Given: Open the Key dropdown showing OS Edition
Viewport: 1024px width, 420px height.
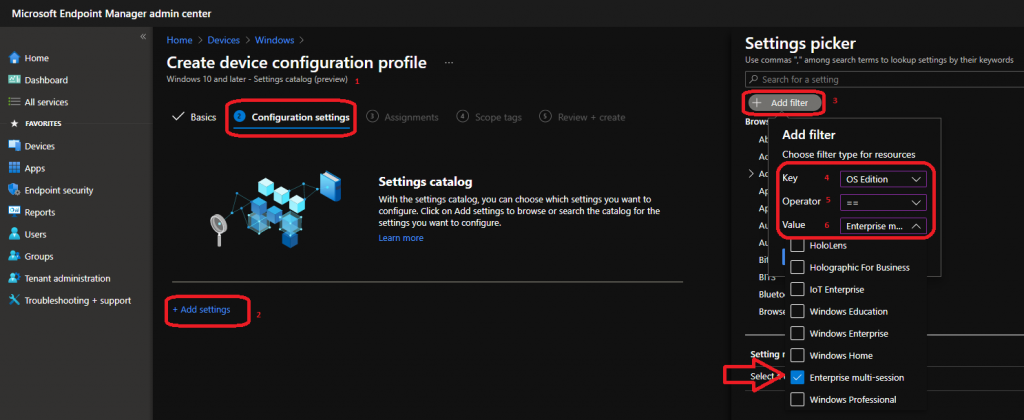Looking at the screenshot, I should tap(883, 179).
